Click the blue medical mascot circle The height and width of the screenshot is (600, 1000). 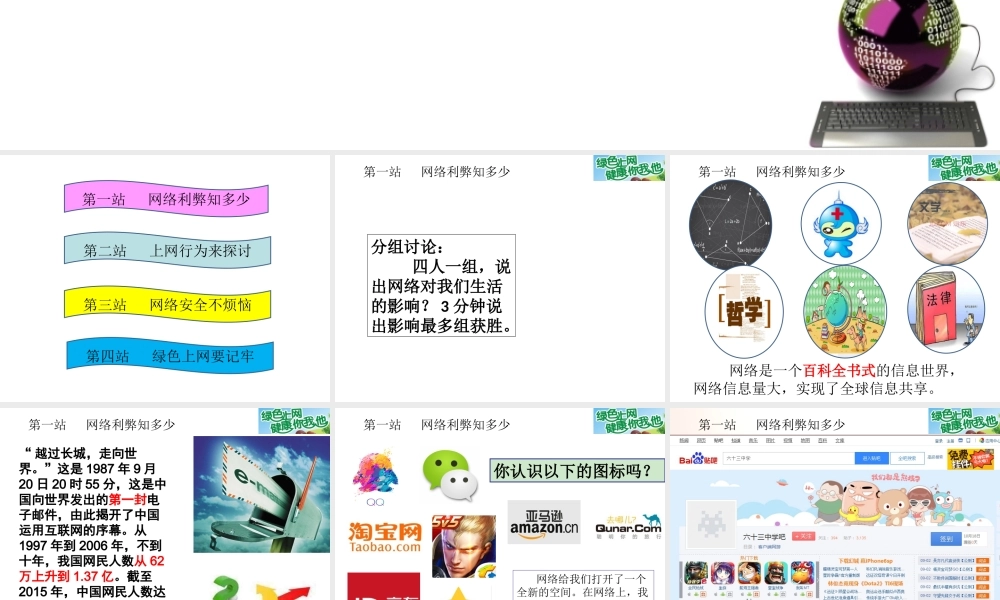pos(841,224)
